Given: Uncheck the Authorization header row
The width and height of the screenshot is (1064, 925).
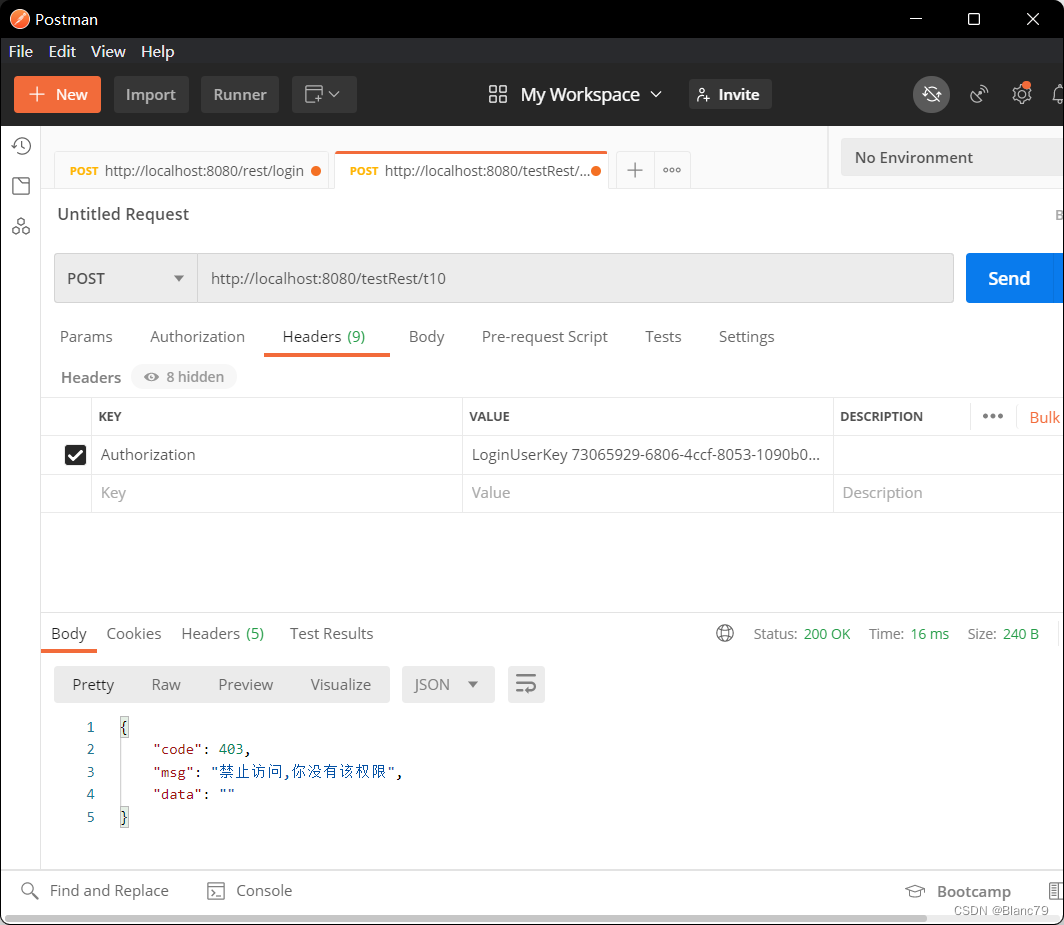Looking at the screenshot, I should tap(76, 454).
